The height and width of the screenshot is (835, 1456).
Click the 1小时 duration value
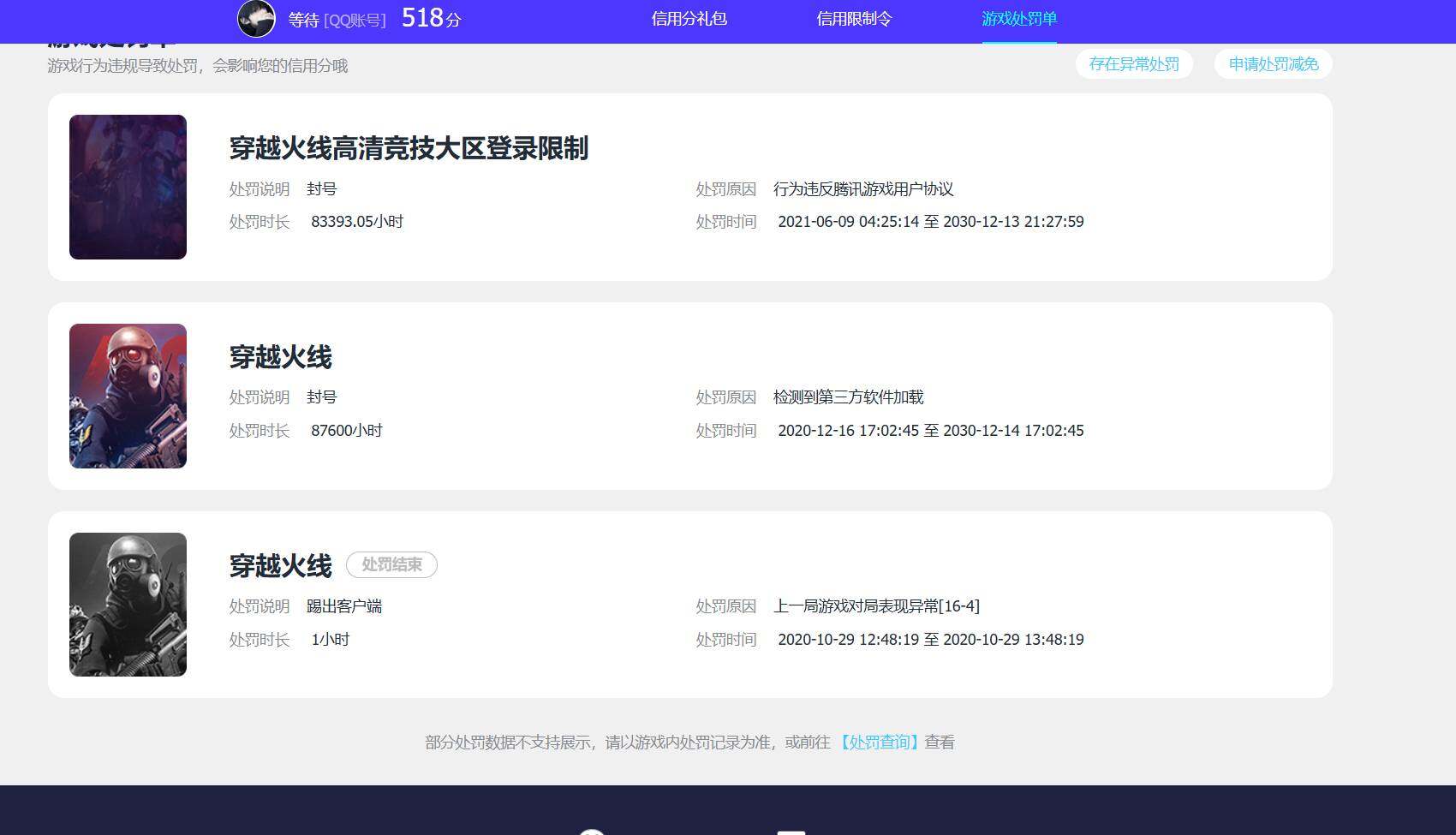pos(331,640)
